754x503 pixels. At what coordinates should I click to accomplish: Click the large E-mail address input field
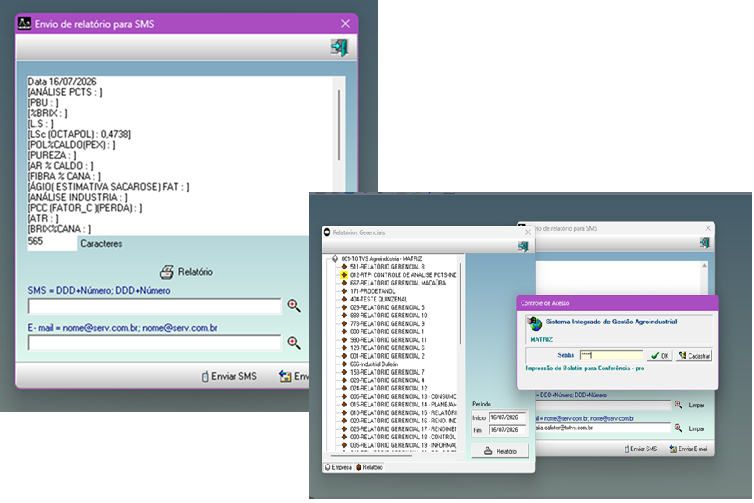pyautogui.click(x=155, y=343)
